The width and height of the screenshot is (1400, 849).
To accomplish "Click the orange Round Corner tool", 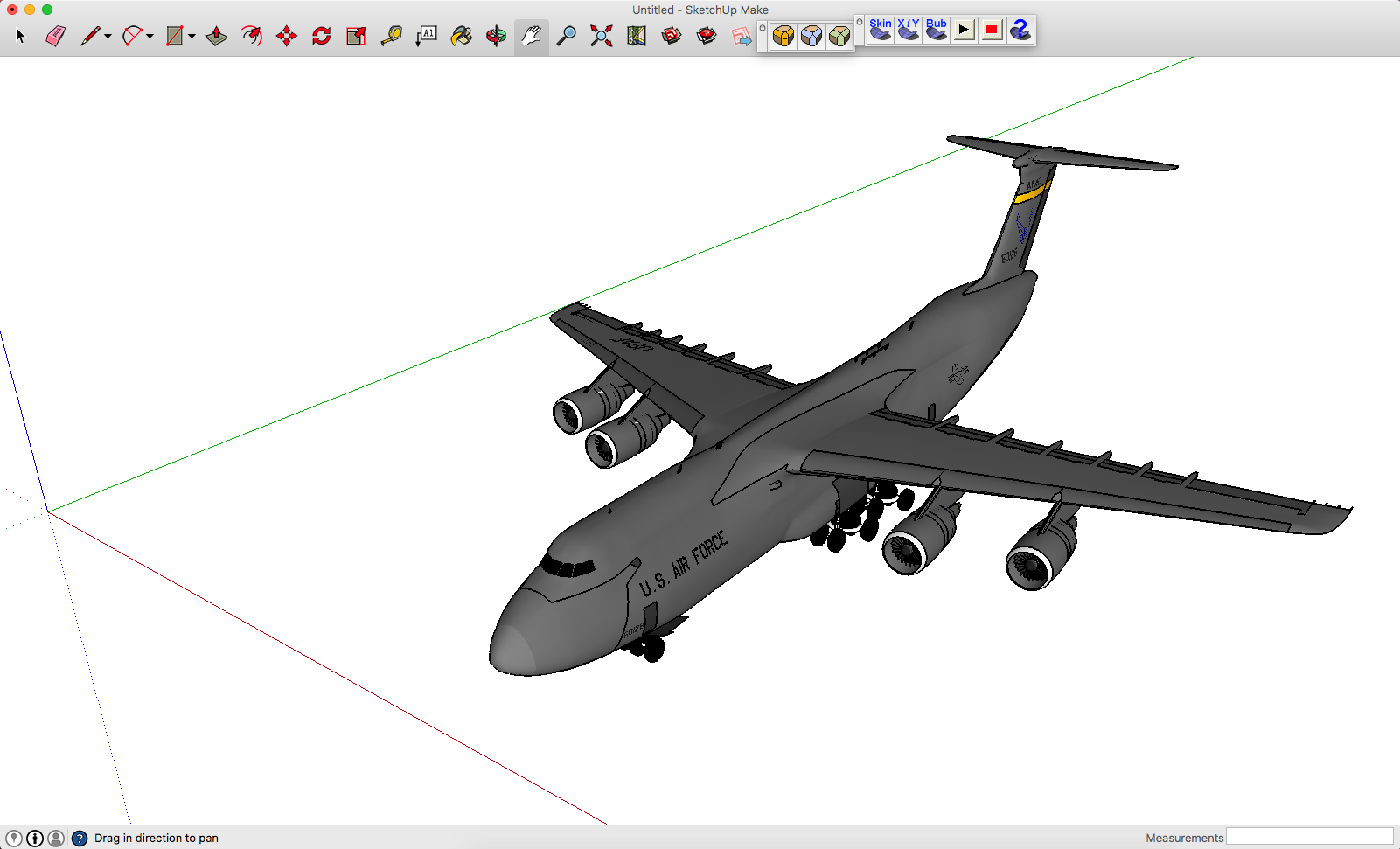I will (784, 36).
